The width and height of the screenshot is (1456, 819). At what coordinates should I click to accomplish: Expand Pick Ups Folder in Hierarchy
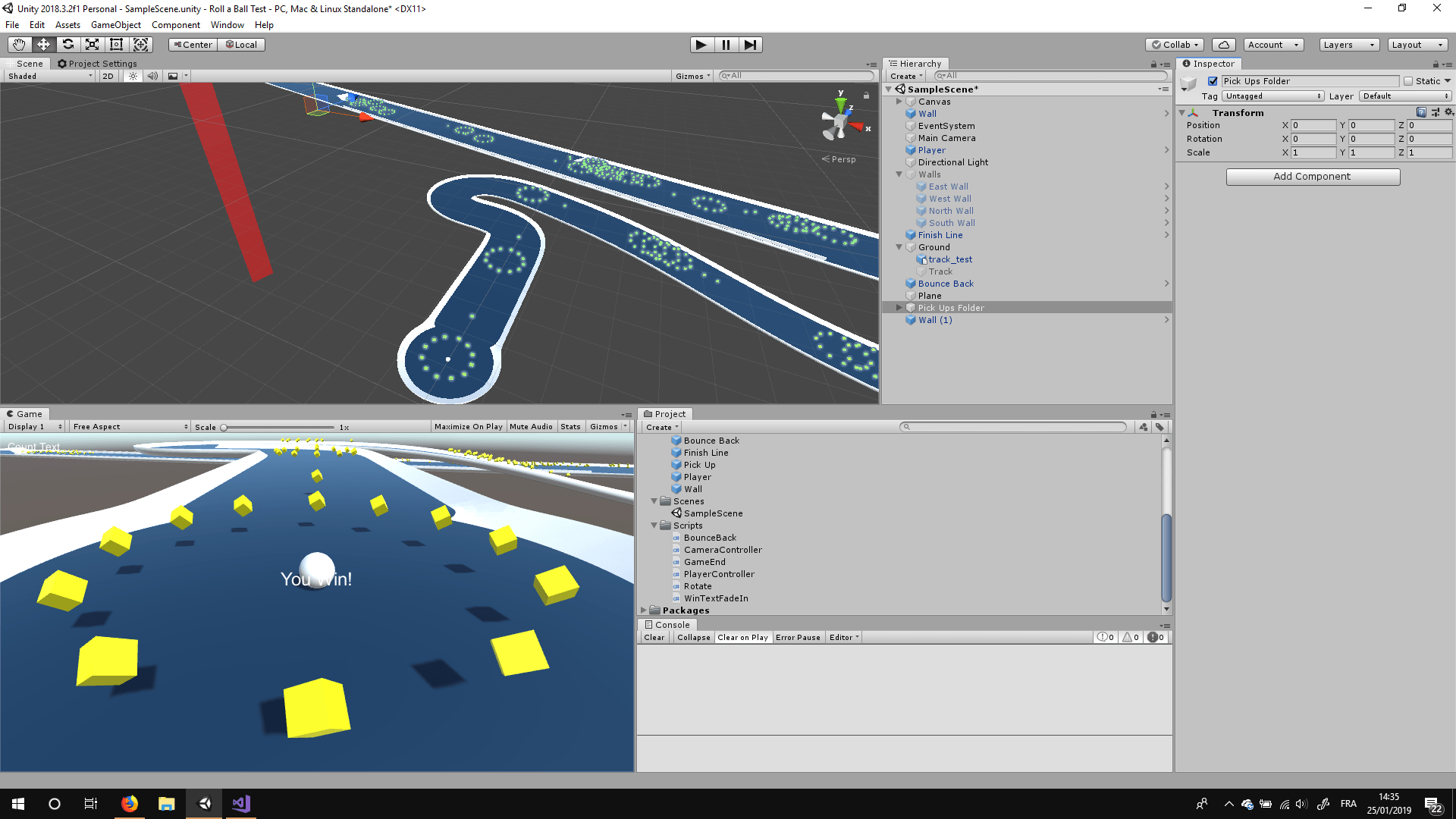pos(899,308)
